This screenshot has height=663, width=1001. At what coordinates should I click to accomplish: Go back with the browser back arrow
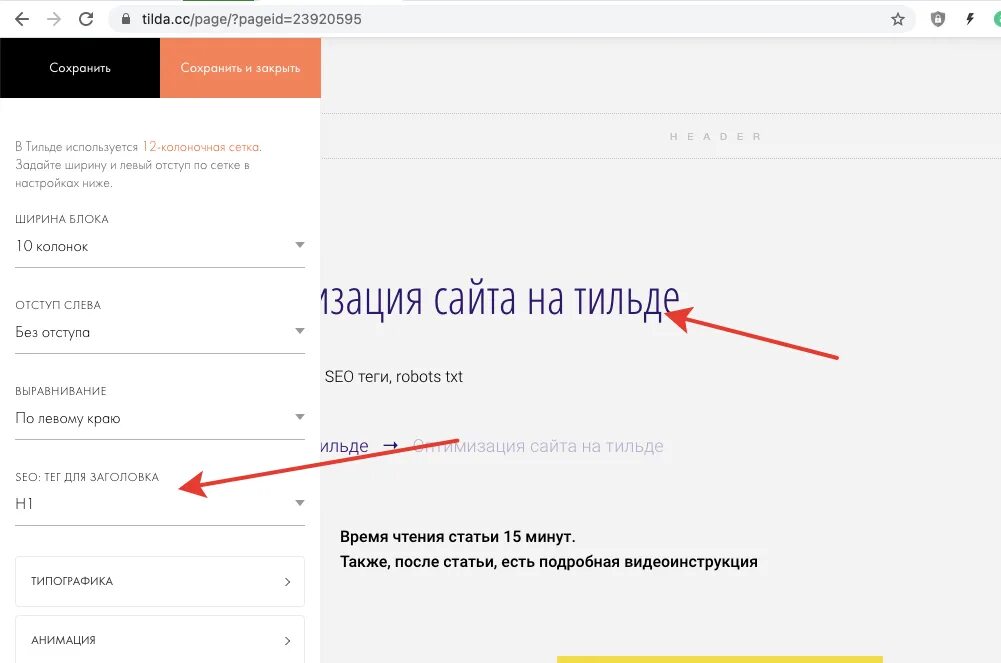point(22,19)
